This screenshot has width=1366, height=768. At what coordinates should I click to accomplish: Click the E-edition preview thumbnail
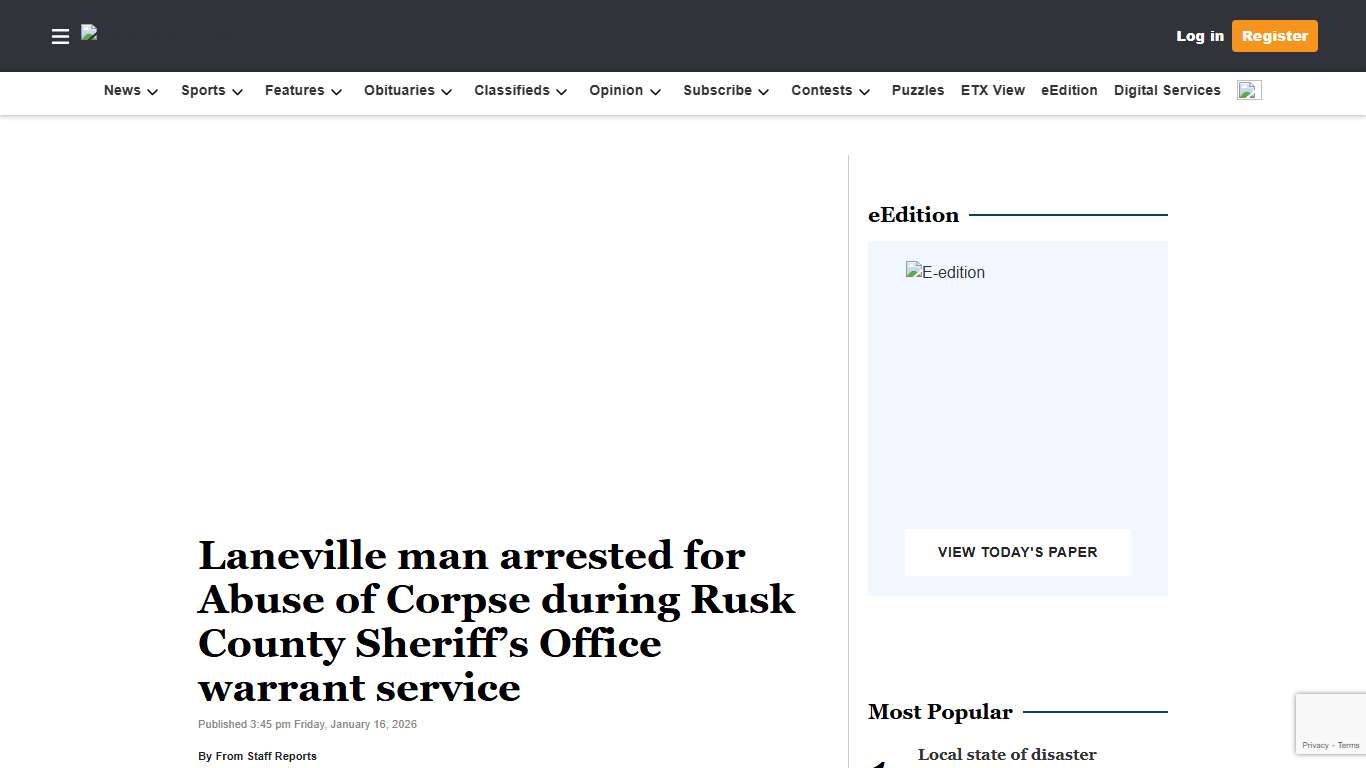coord(945,272)
